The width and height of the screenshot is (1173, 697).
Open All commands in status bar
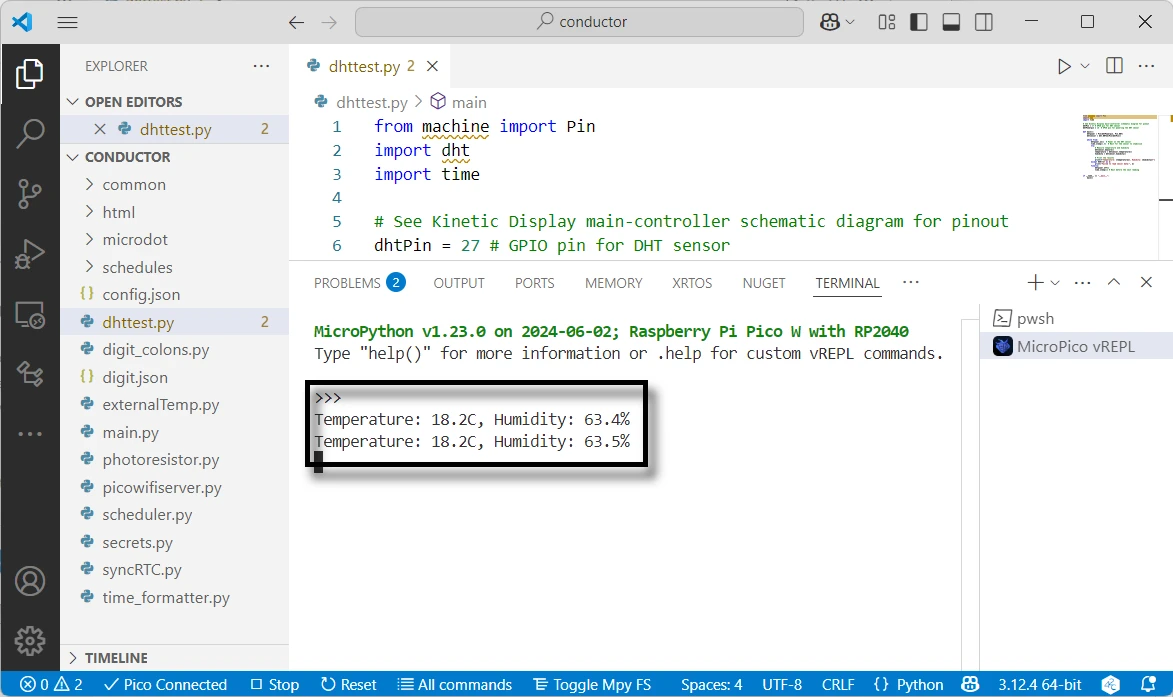tap(454, 684)
